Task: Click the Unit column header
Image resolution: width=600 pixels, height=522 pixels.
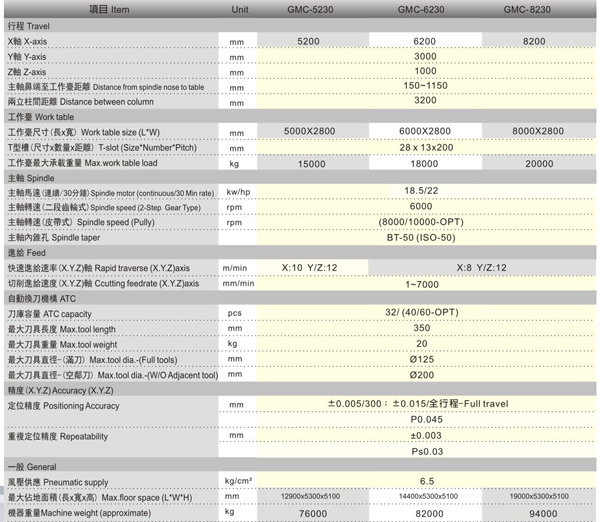Action: click(x=239, y=8)
